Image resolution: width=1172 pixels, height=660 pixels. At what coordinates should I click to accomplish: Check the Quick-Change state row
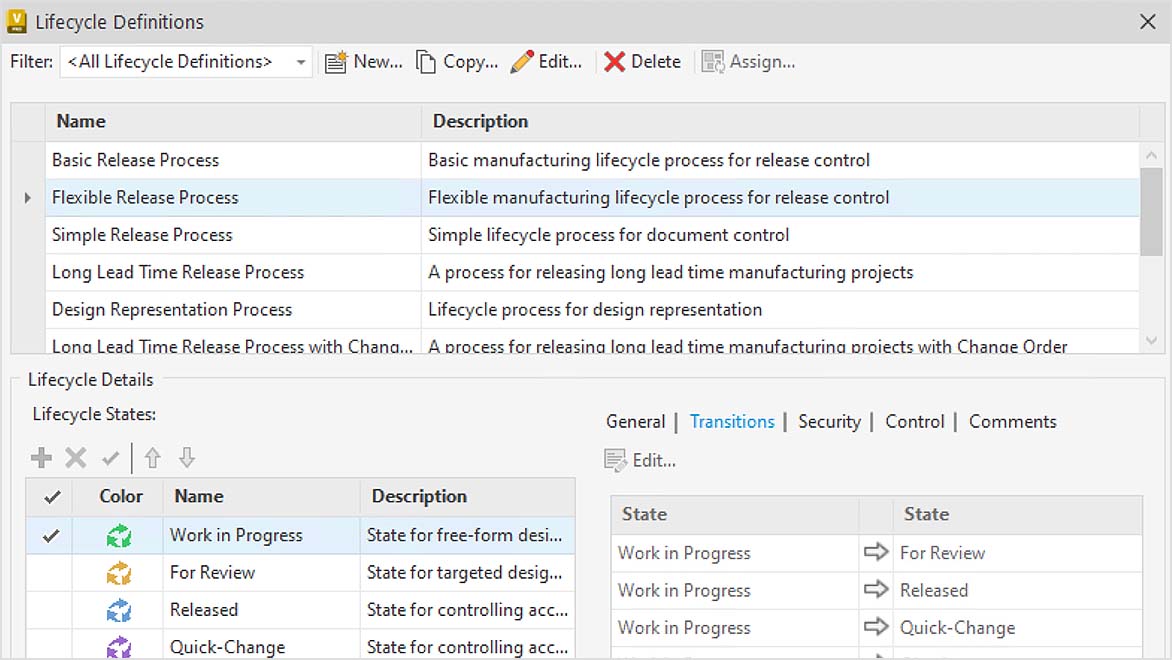click(x=50, y=646)
